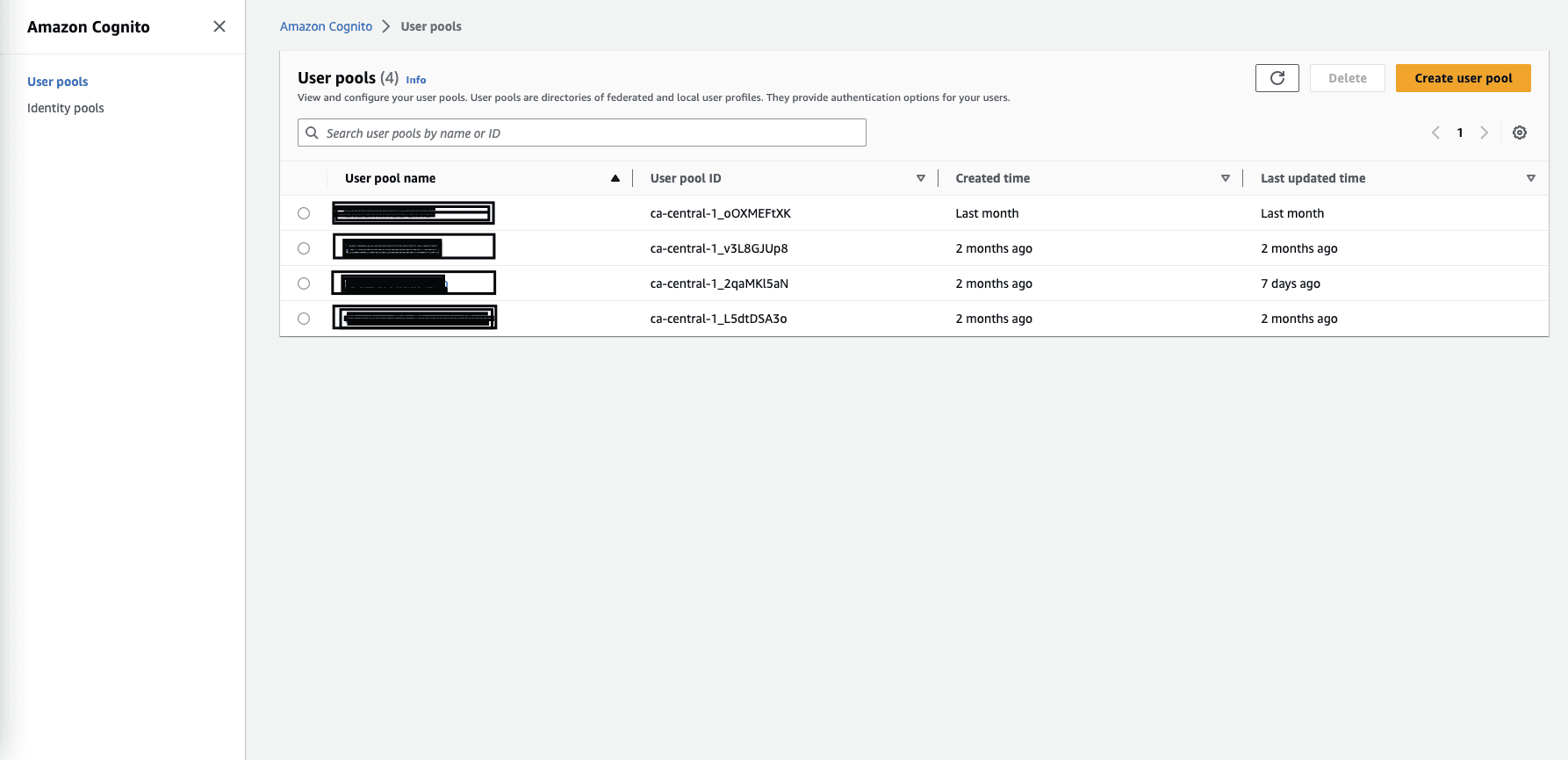Click 'User pools (4)' heading
The image size is (1568, 760).
[349, 78]
